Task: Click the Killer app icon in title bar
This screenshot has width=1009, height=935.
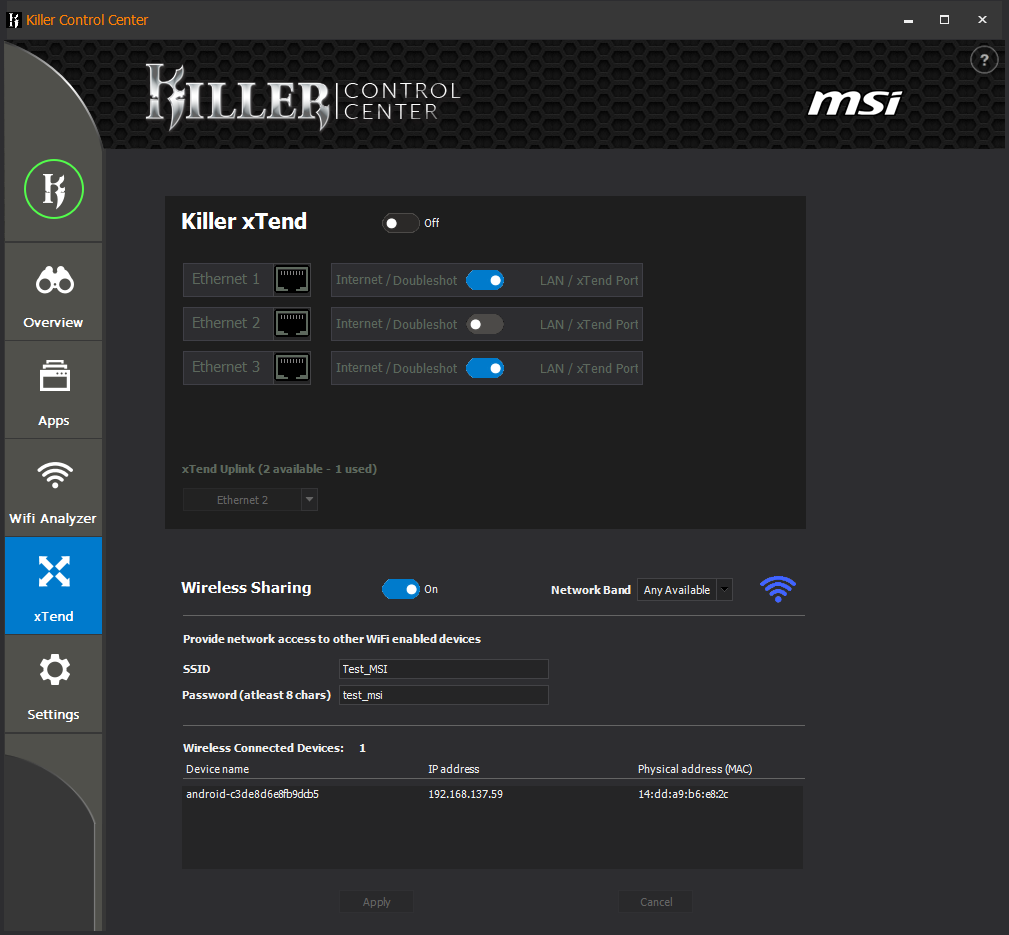Action: [14, 20]
